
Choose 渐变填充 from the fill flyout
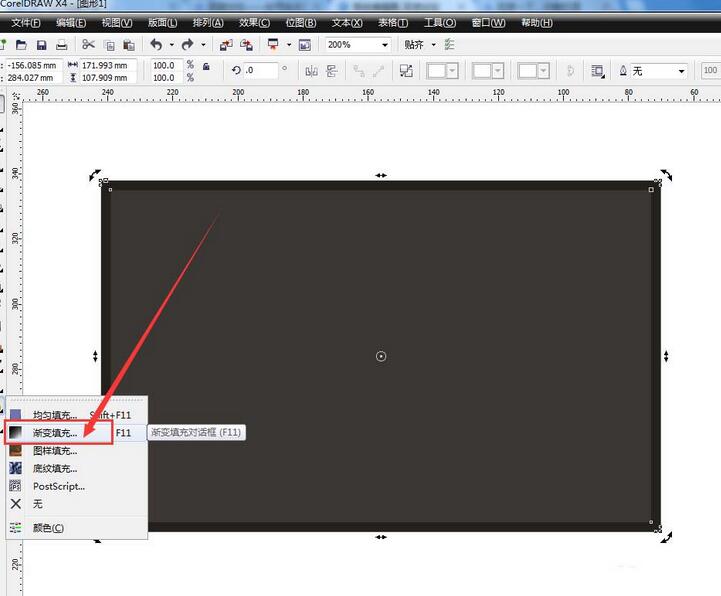(x=54, y=433)
